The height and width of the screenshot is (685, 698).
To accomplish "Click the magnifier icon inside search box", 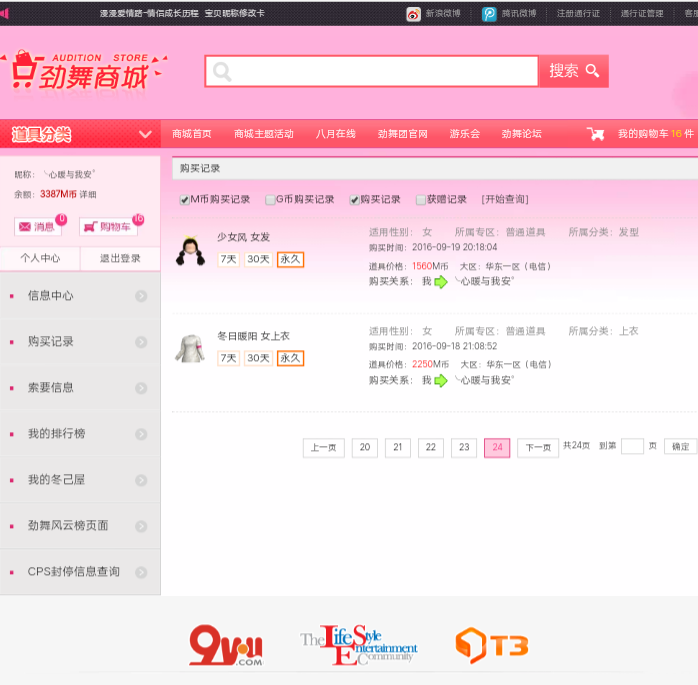I will 222,72.
